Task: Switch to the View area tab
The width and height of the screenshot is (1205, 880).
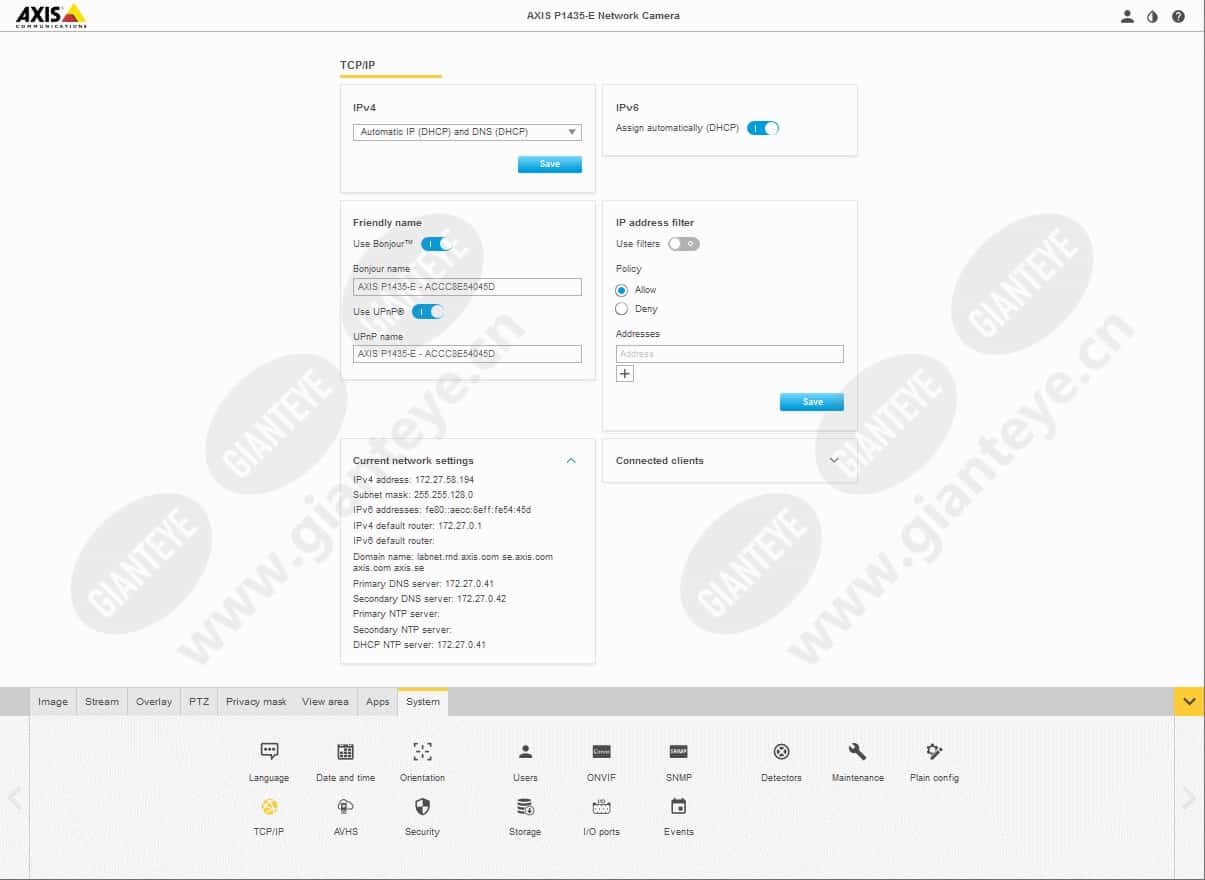Action: tap(326, 702)
